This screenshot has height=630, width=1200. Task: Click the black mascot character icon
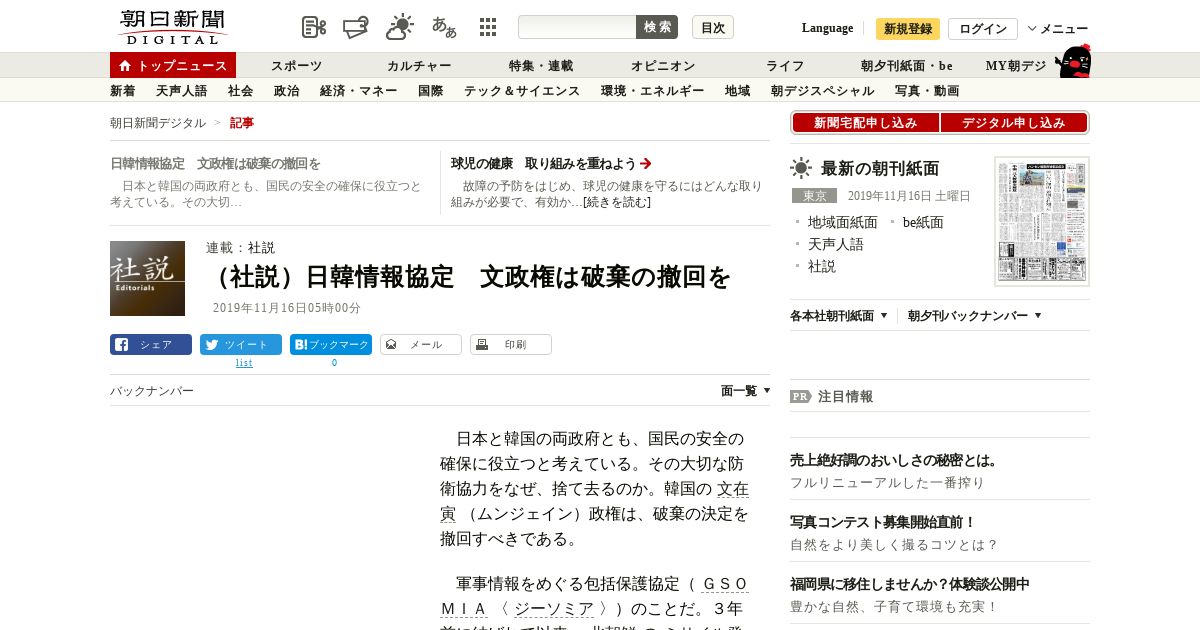point(1073,61)
